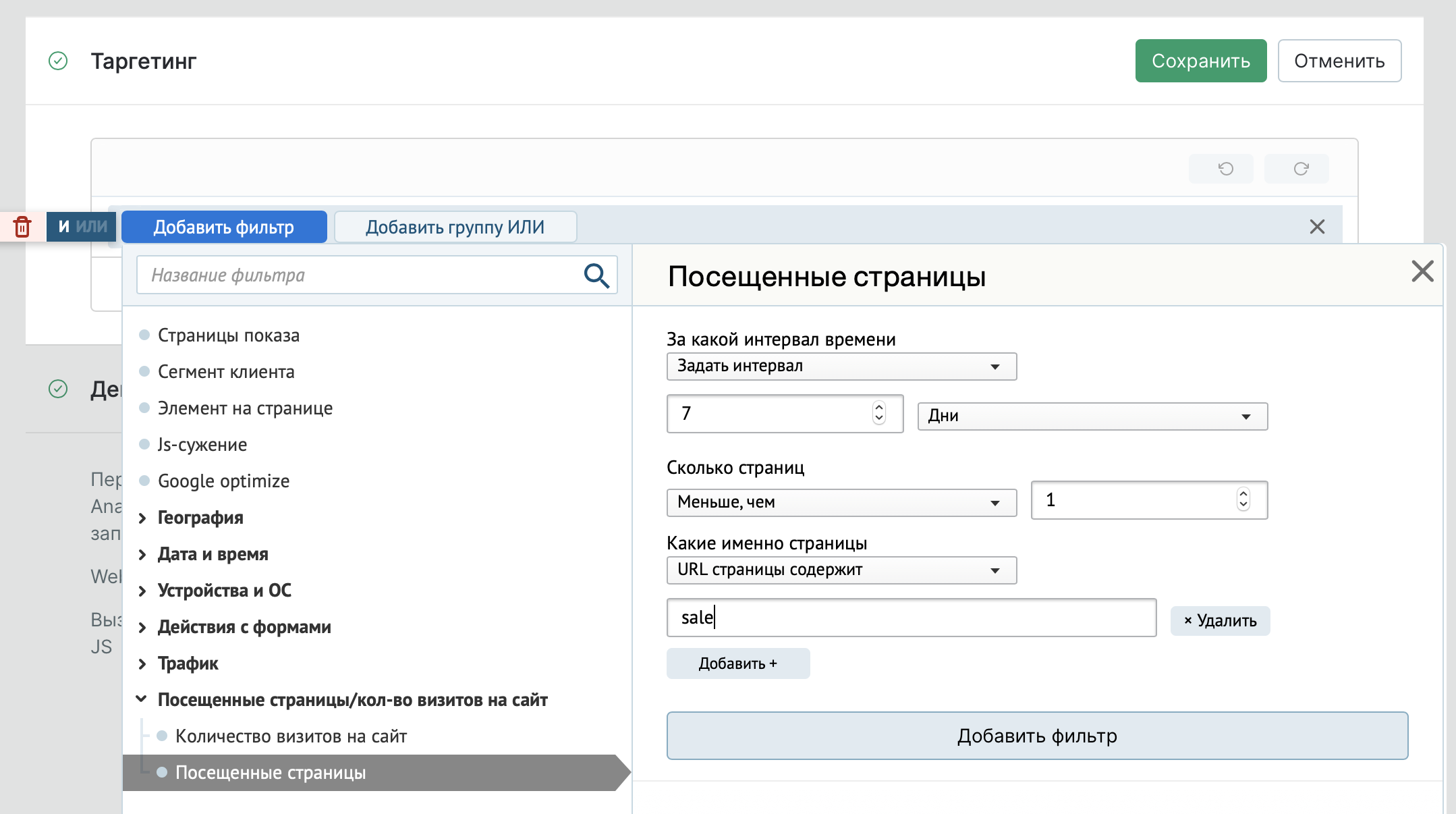
Task: Click Добавить группу ИЛИ
Action: coord(455,227)
